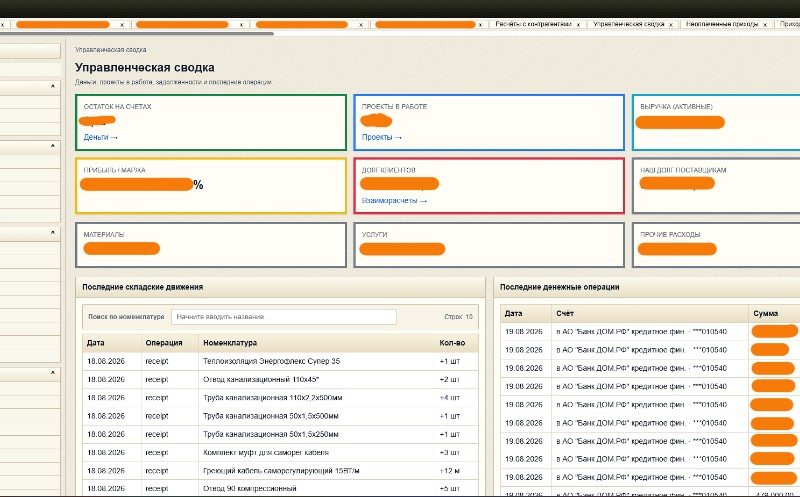Focus the 'Поиск по номенклатуре' search field
The height and width of the screenshot is (497, 800).
[284, 317]
